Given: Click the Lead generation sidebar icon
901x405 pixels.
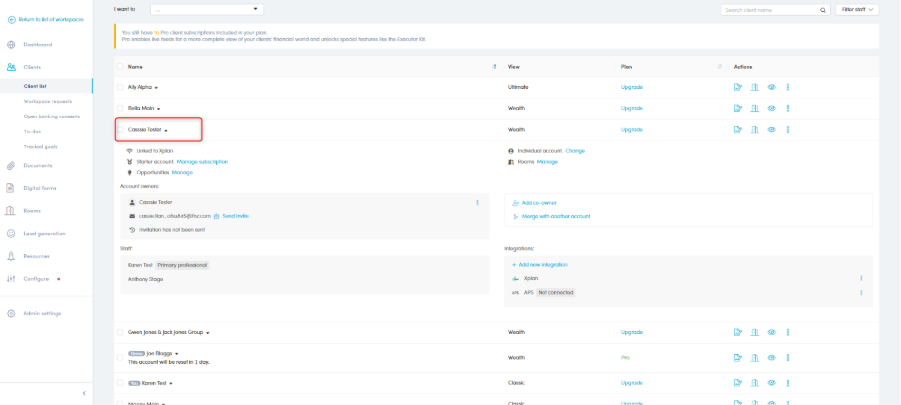Looking at the screenshot, I should click(x=11, y=233).
